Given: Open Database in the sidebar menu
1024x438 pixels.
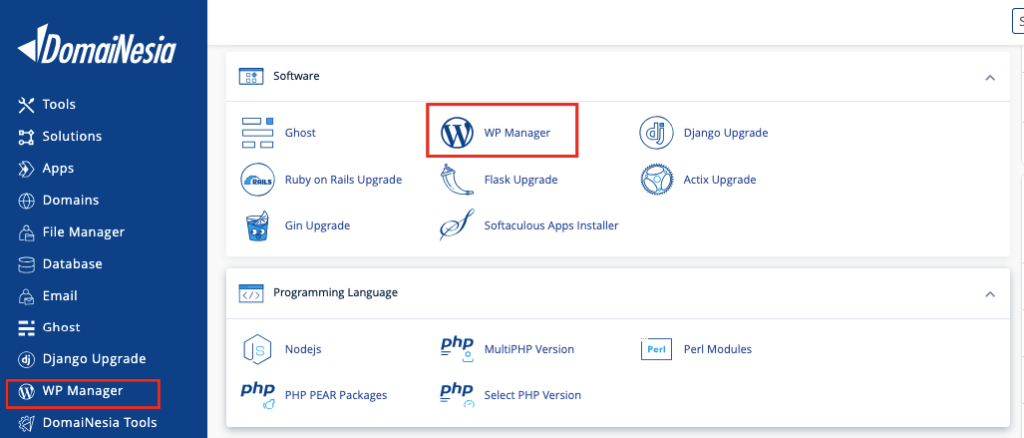Looking at the screenshot, I should tap(72, 264).
